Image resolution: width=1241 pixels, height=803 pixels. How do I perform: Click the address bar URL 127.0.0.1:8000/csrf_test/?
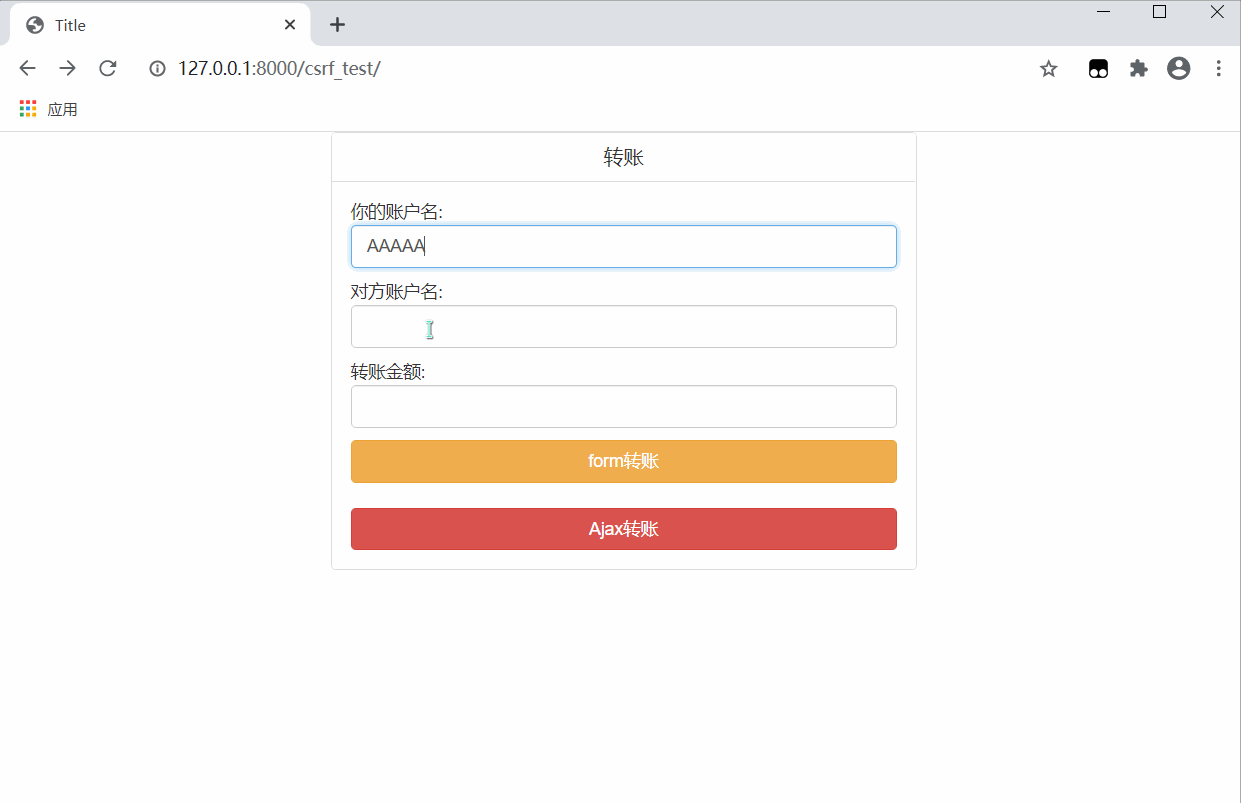(279, 68)
